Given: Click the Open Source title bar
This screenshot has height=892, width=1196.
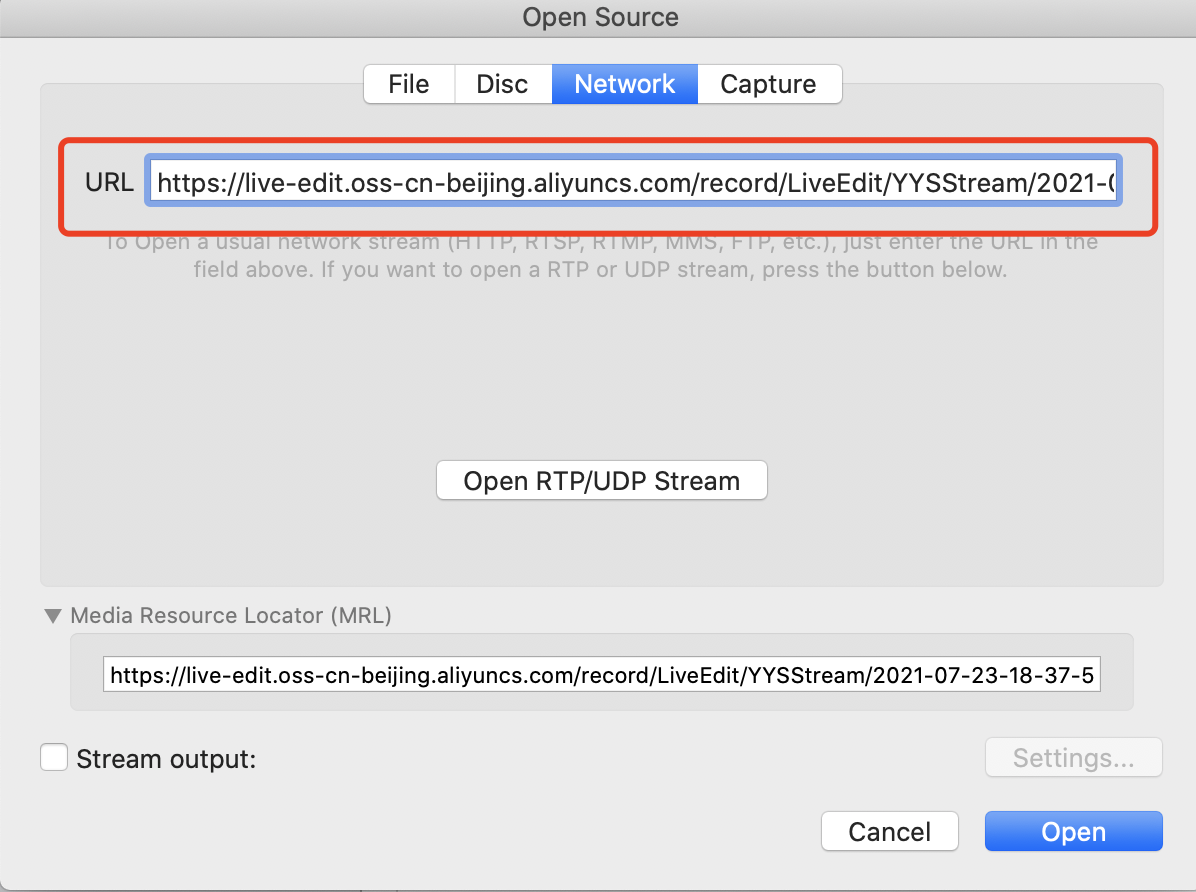Looking at the screenshot, I should click(598, 18).
